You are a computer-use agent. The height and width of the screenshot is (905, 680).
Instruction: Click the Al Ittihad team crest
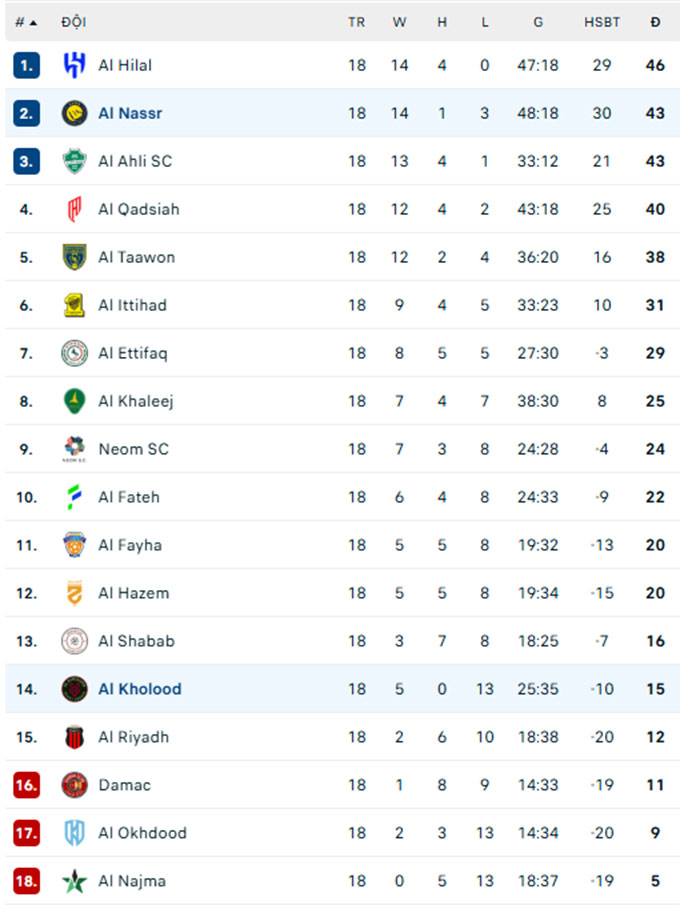click(75, 305)
